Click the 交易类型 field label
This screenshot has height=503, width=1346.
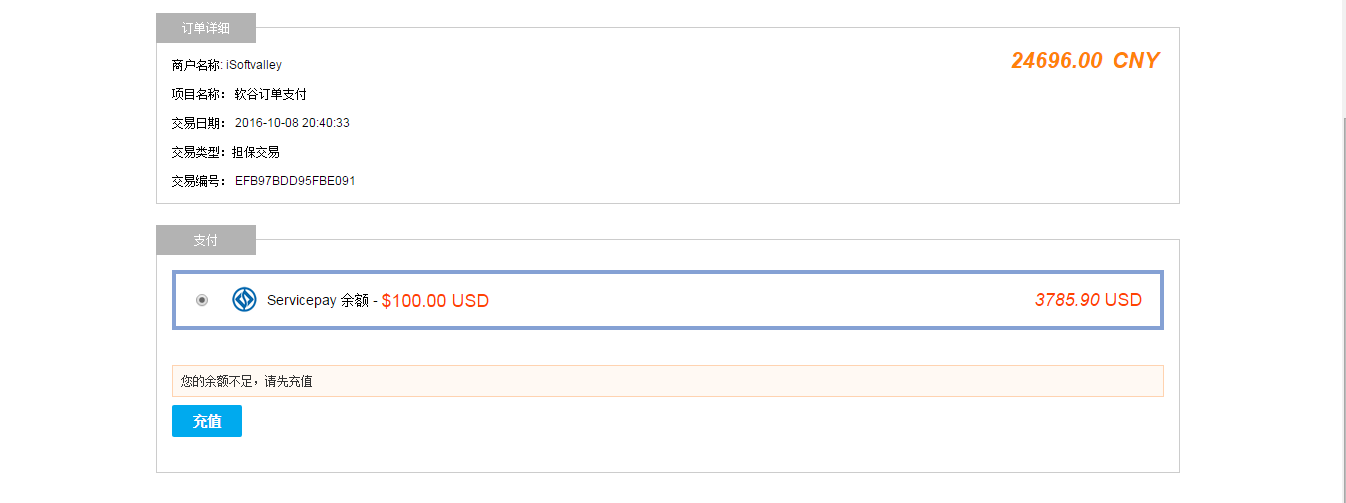198,153
